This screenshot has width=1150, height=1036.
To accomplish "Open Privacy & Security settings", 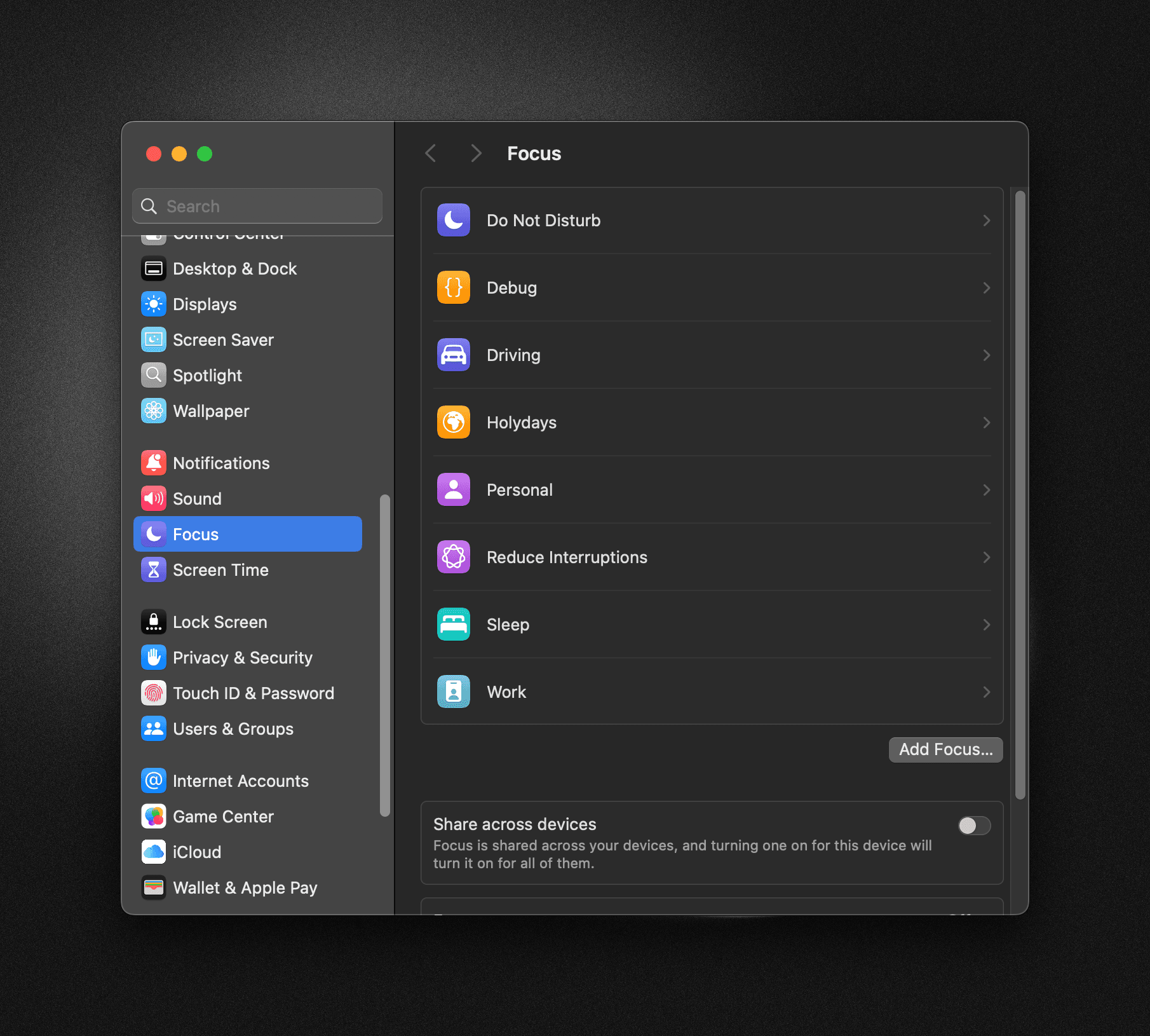I will click(243, 657).
